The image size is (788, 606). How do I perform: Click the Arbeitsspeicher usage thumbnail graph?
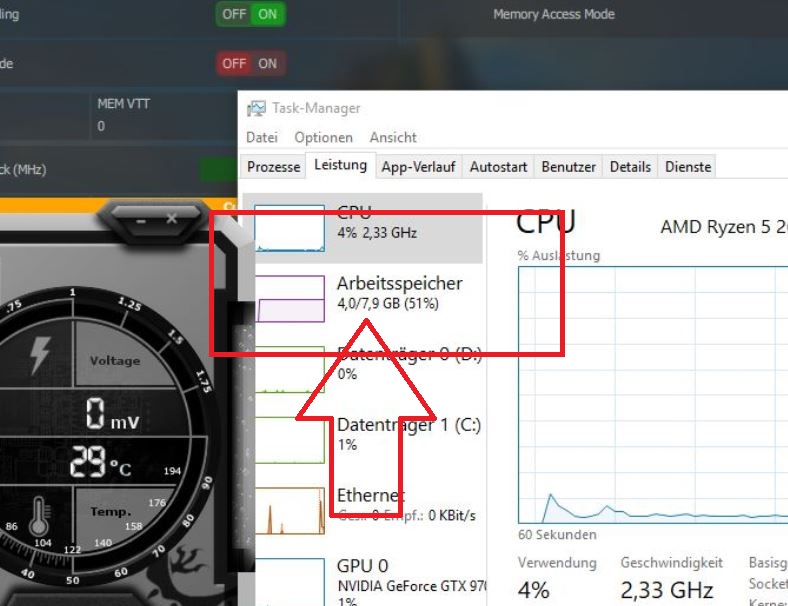pos(290,298)
